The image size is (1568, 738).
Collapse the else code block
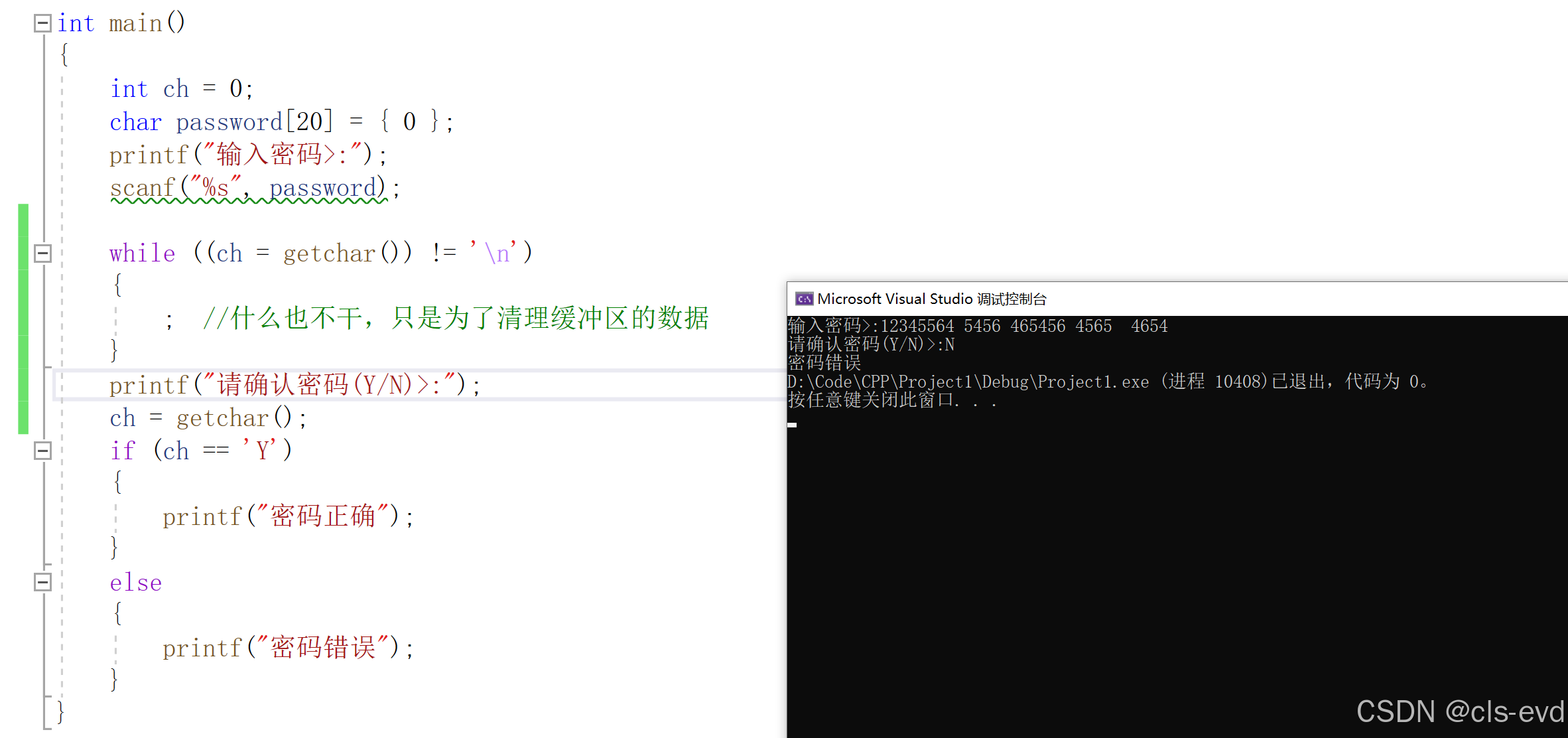pos(42,582)
